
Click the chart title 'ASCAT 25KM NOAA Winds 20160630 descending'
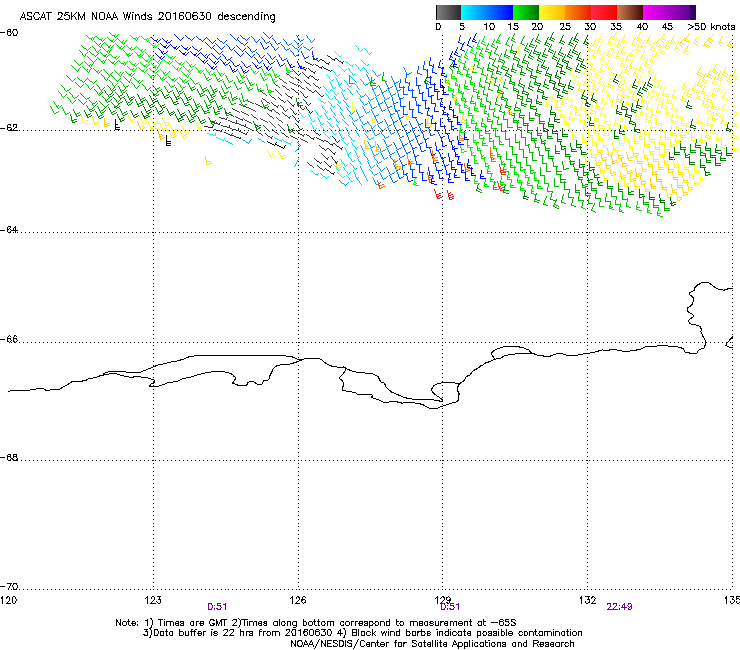pyautogui.click(x=147, y=17)
